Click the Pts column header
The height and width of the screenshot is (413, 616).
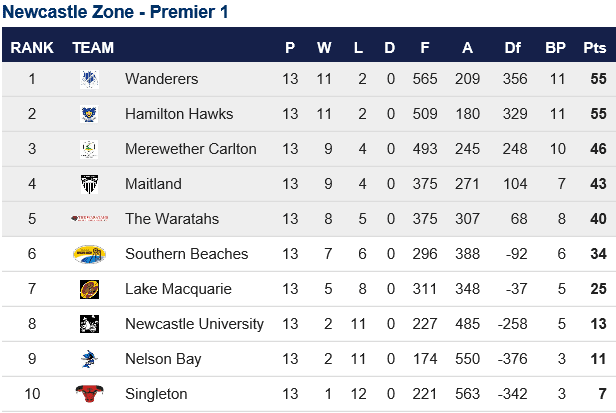pyautogui.click(x=595, y=48)
